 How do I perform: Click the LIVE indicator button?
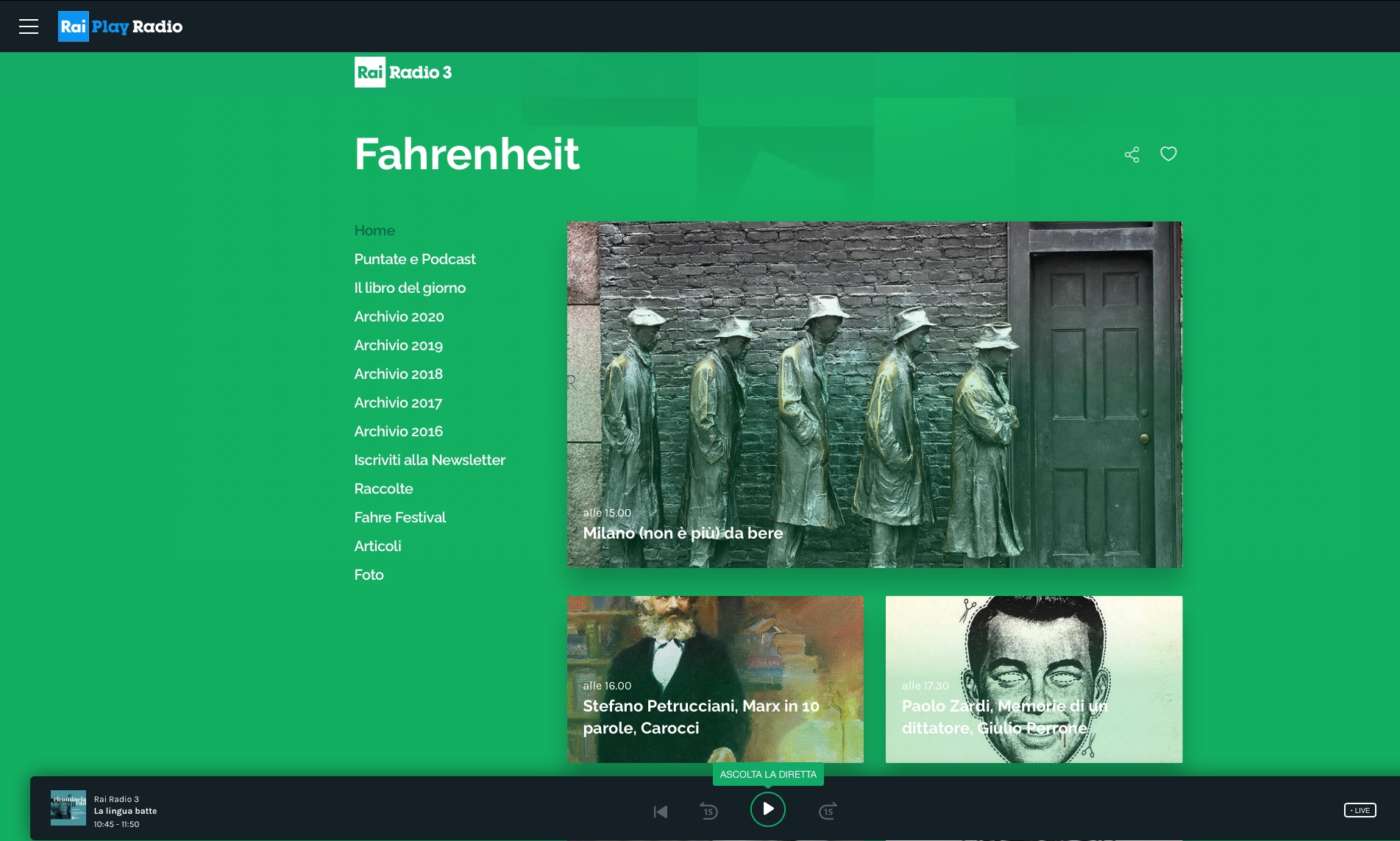click(x=1360, y=810)
